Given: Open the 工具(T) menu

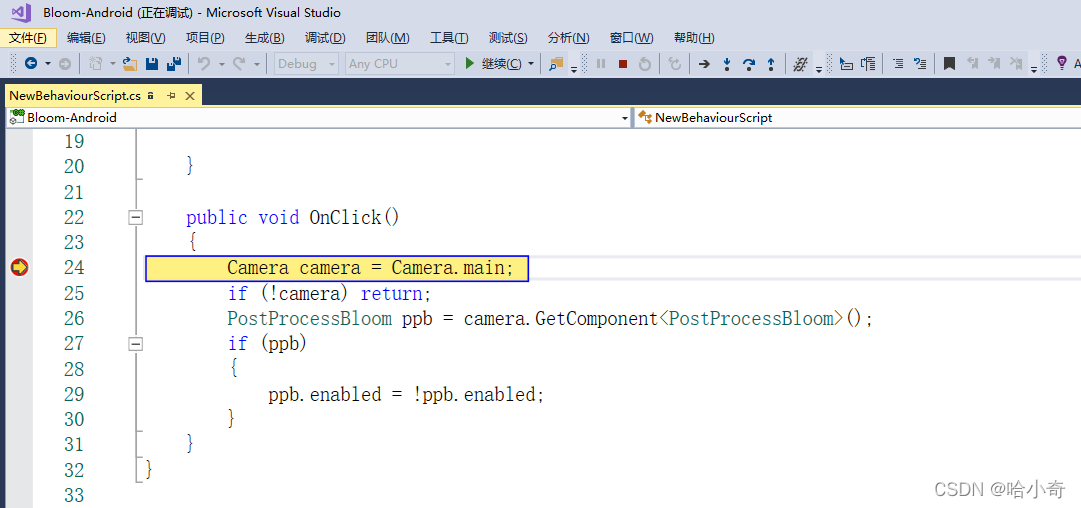Looking at the screenshot, I should coord(449,37).
